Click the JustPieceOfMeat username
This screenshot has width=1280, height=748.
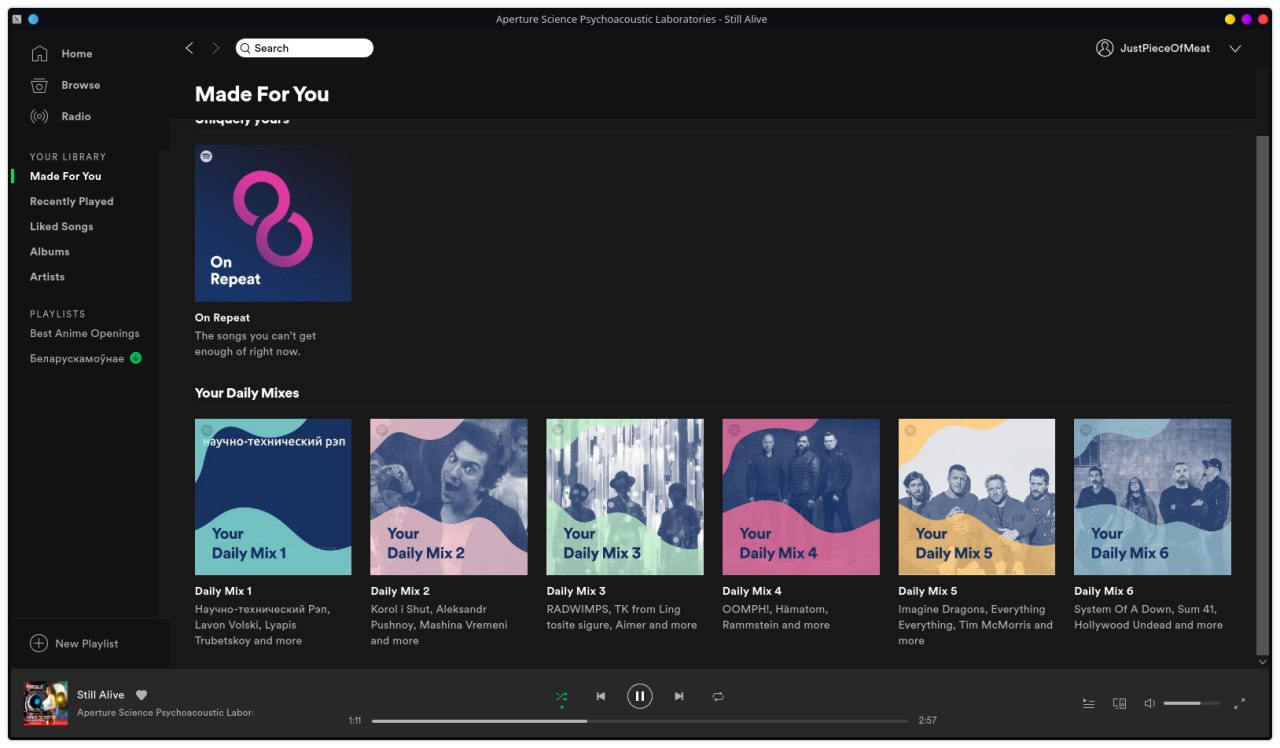[x=1165, y=48]
